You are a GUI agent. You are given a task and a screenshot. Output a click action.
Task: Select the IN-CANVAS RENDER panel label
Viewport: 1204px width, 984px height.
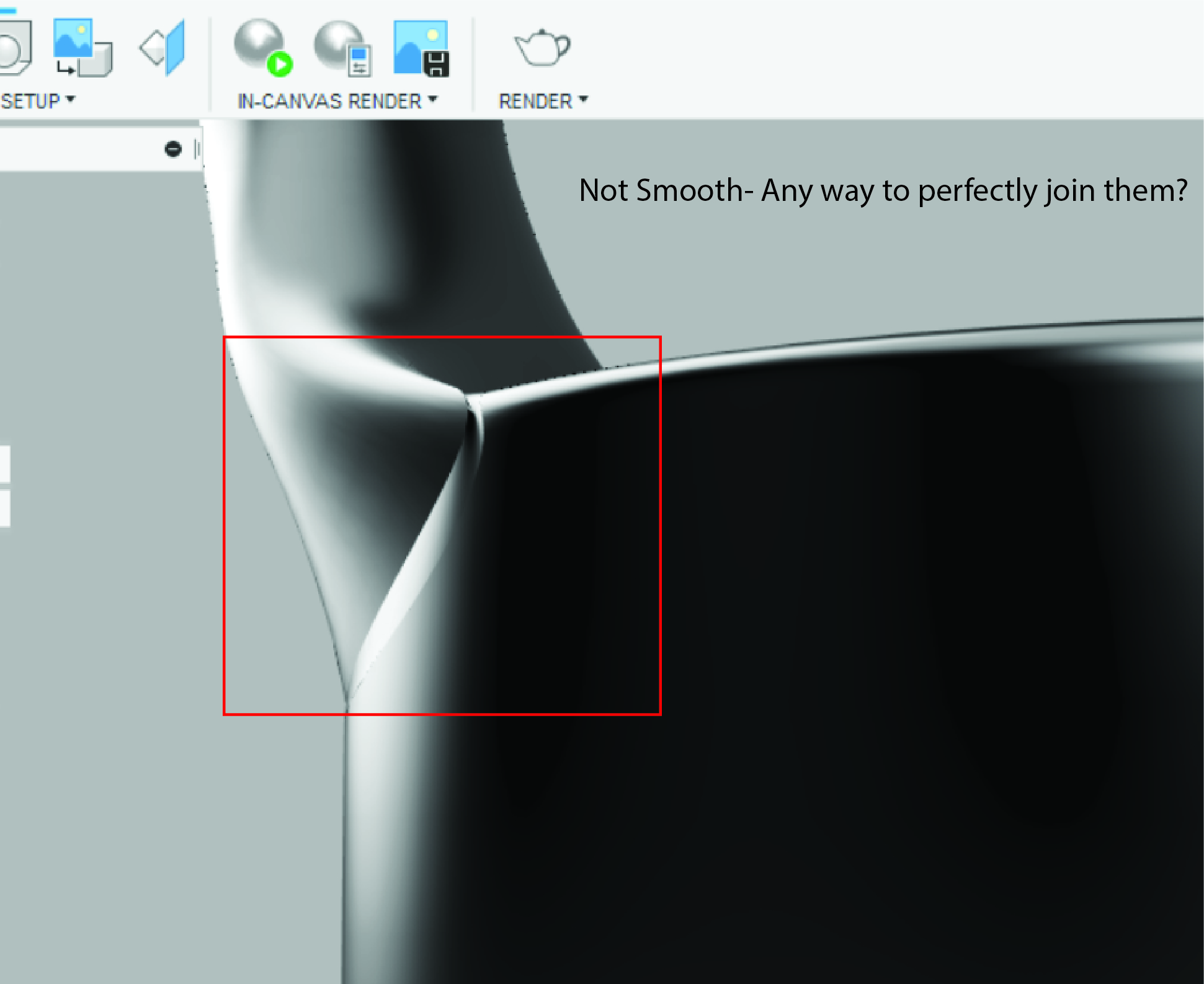point(328,100)
